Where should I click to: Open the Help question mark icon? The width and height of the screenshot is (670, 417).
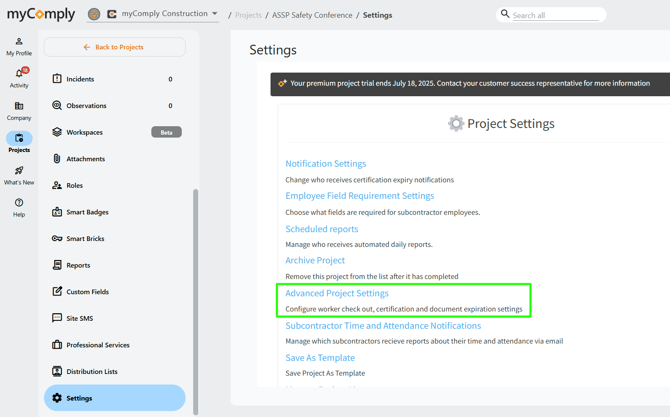point(19,207)
